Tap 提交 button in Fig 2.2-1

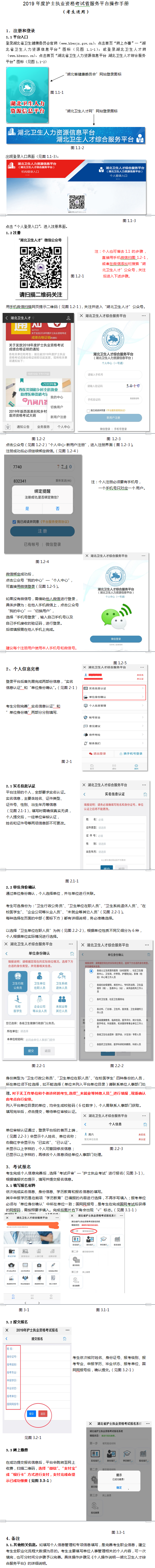[31, 1051]
